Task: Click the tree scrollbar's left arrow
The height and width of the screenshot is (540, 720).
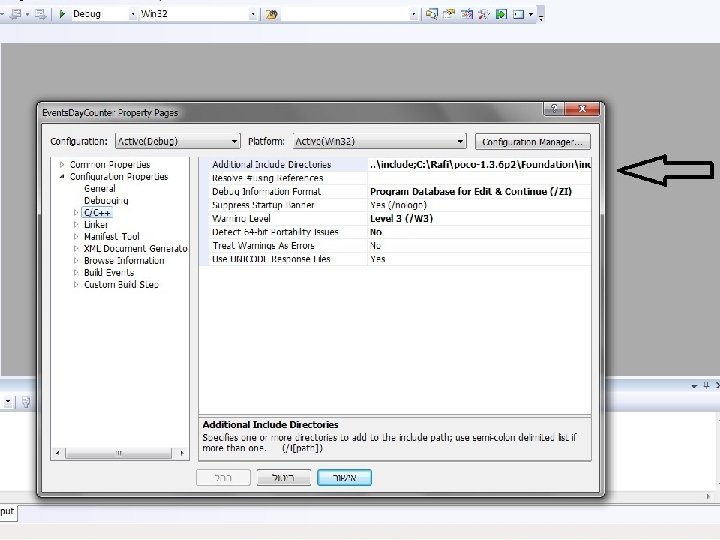Action: coord(57,453)
